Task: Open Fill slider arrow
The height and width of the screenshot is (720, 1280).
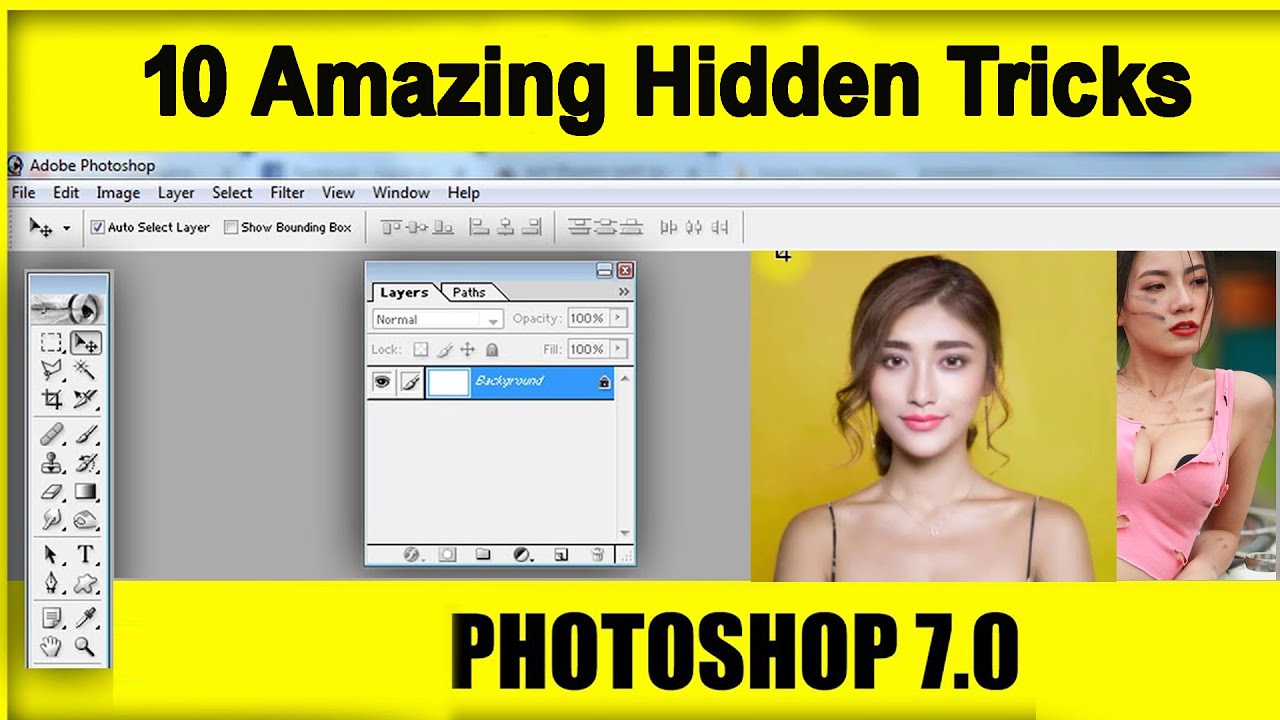Action: [x=618, y=349]
